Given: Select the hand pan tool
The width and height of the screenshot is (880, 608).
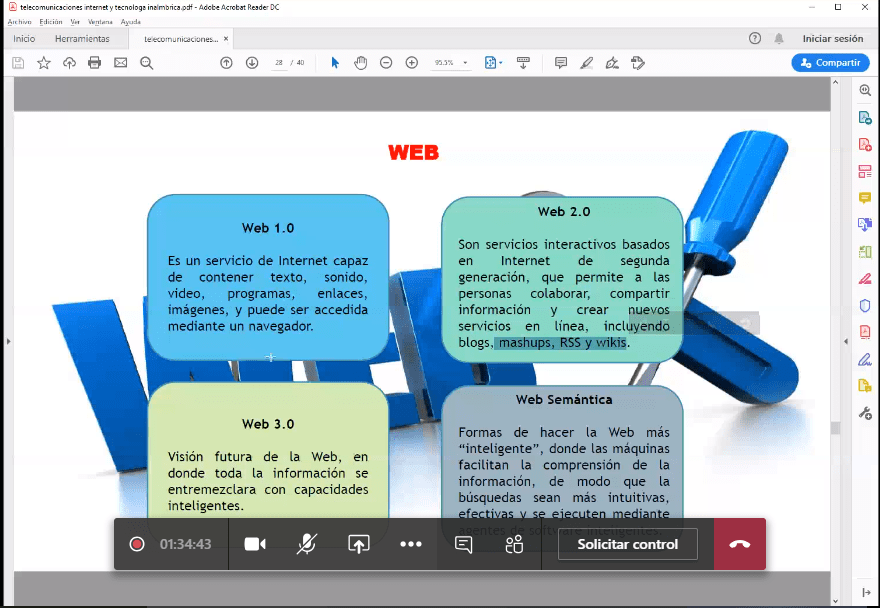Looking at the screenshot, I should click(360, 62).
